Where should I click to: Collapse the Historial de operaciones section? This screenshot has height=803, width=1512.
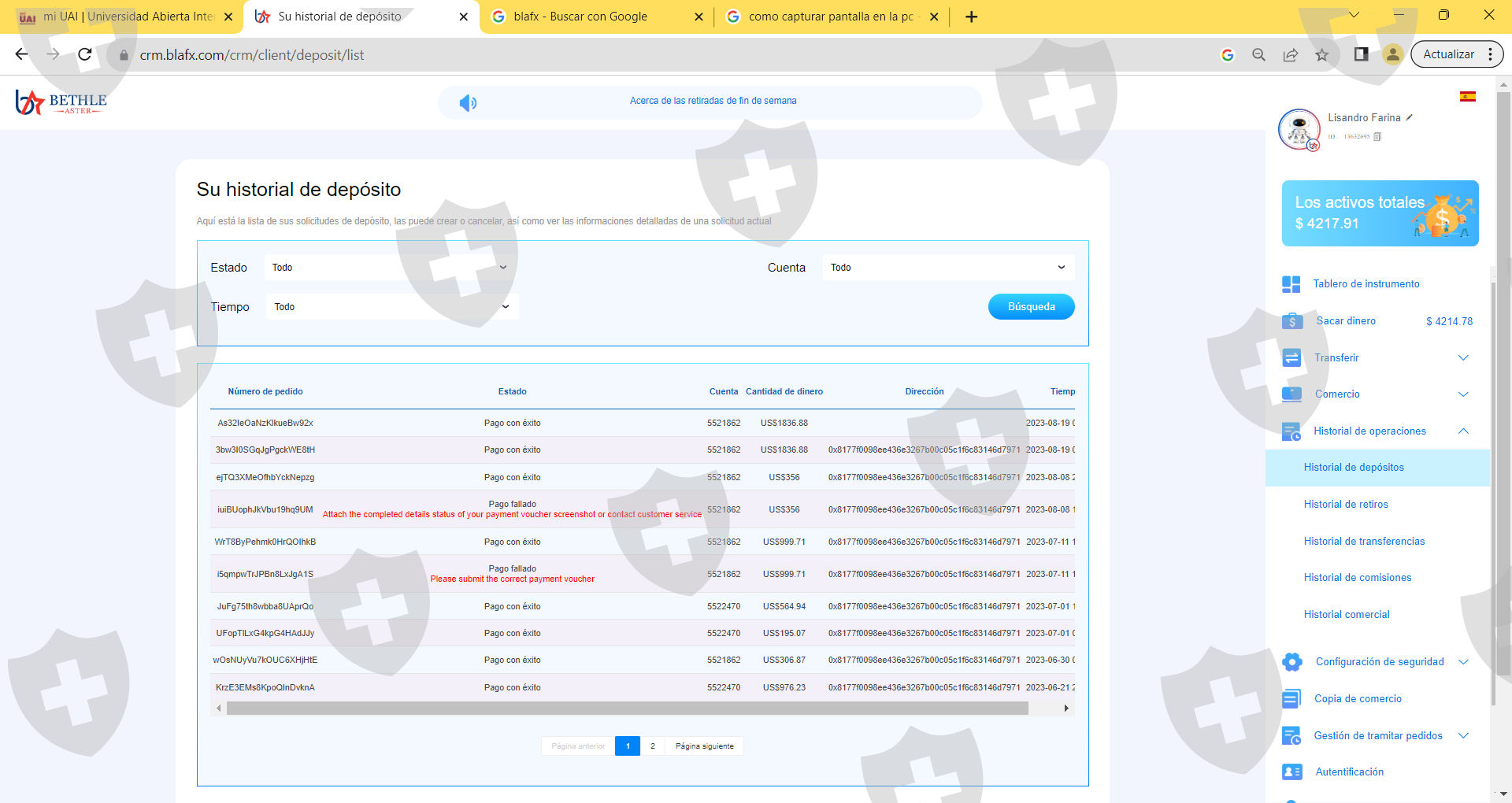pyautogui.click(x=1462, y=431)
